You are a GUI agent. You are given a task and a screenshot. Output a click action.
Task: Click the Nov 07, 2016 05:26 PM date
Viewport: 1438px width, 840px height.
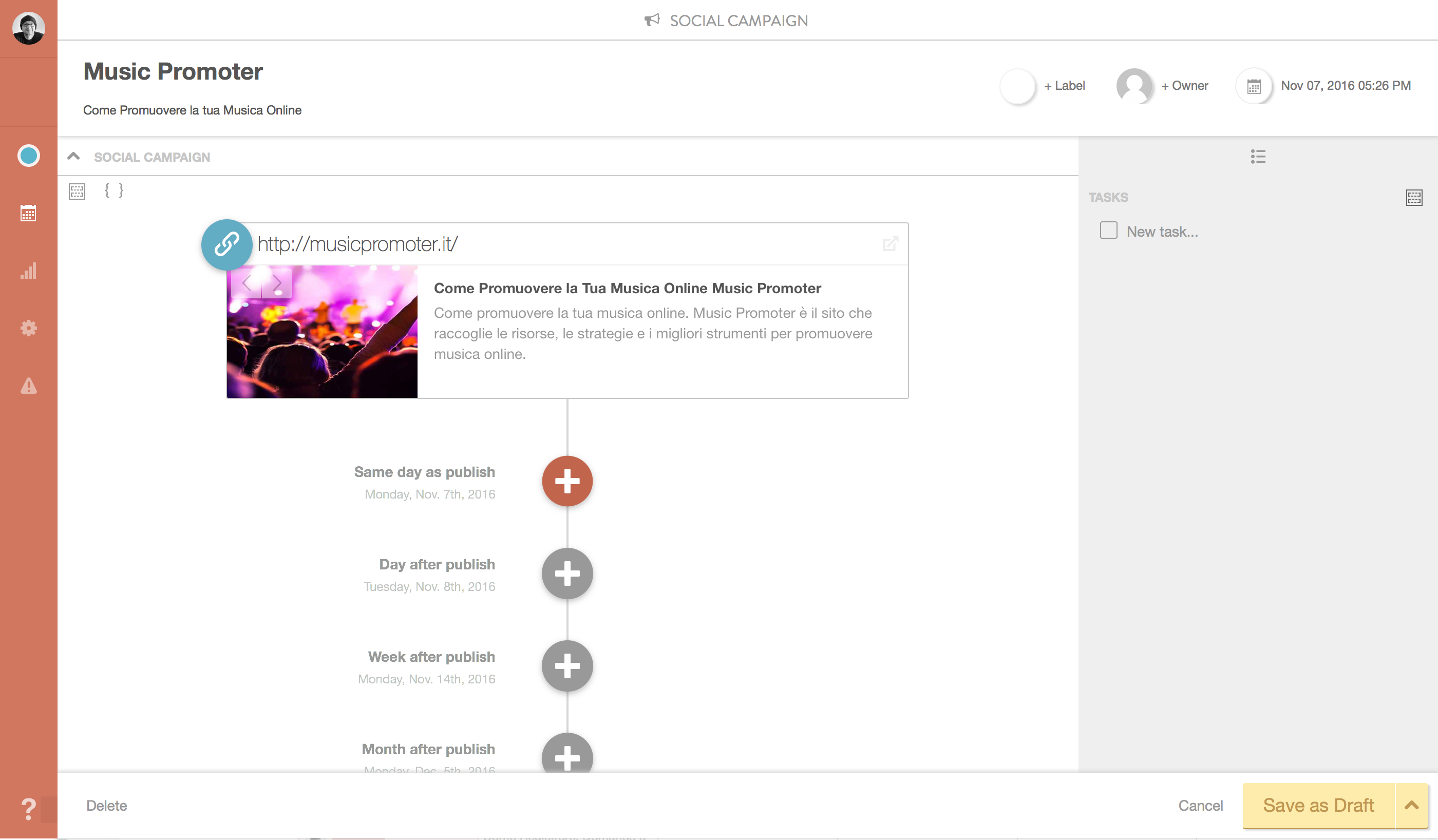tap(1346, 86)
